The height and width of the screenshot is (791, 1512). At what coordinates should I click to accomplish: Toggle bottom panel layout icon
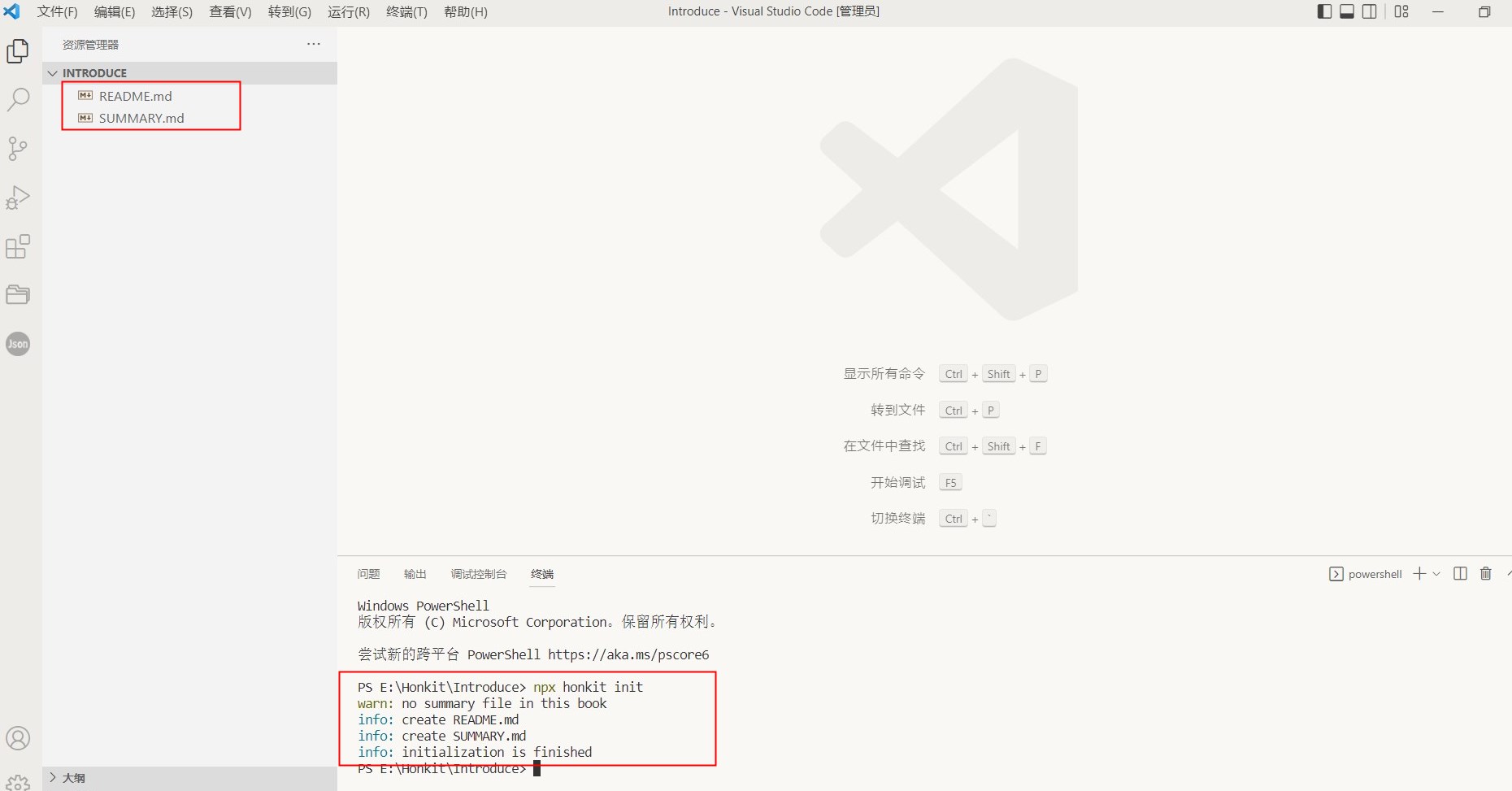pyautogui.click(x=1347, y=11)
